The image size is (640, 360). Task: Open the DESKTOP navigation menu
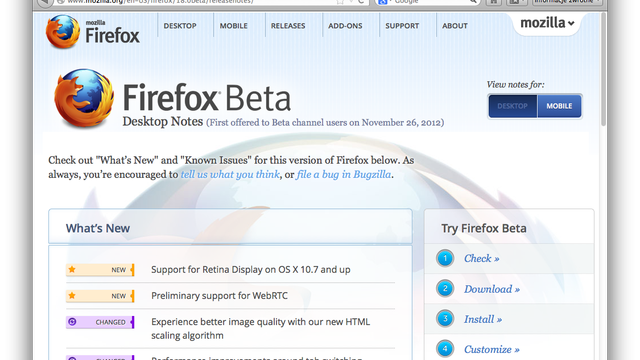(180, 26)
